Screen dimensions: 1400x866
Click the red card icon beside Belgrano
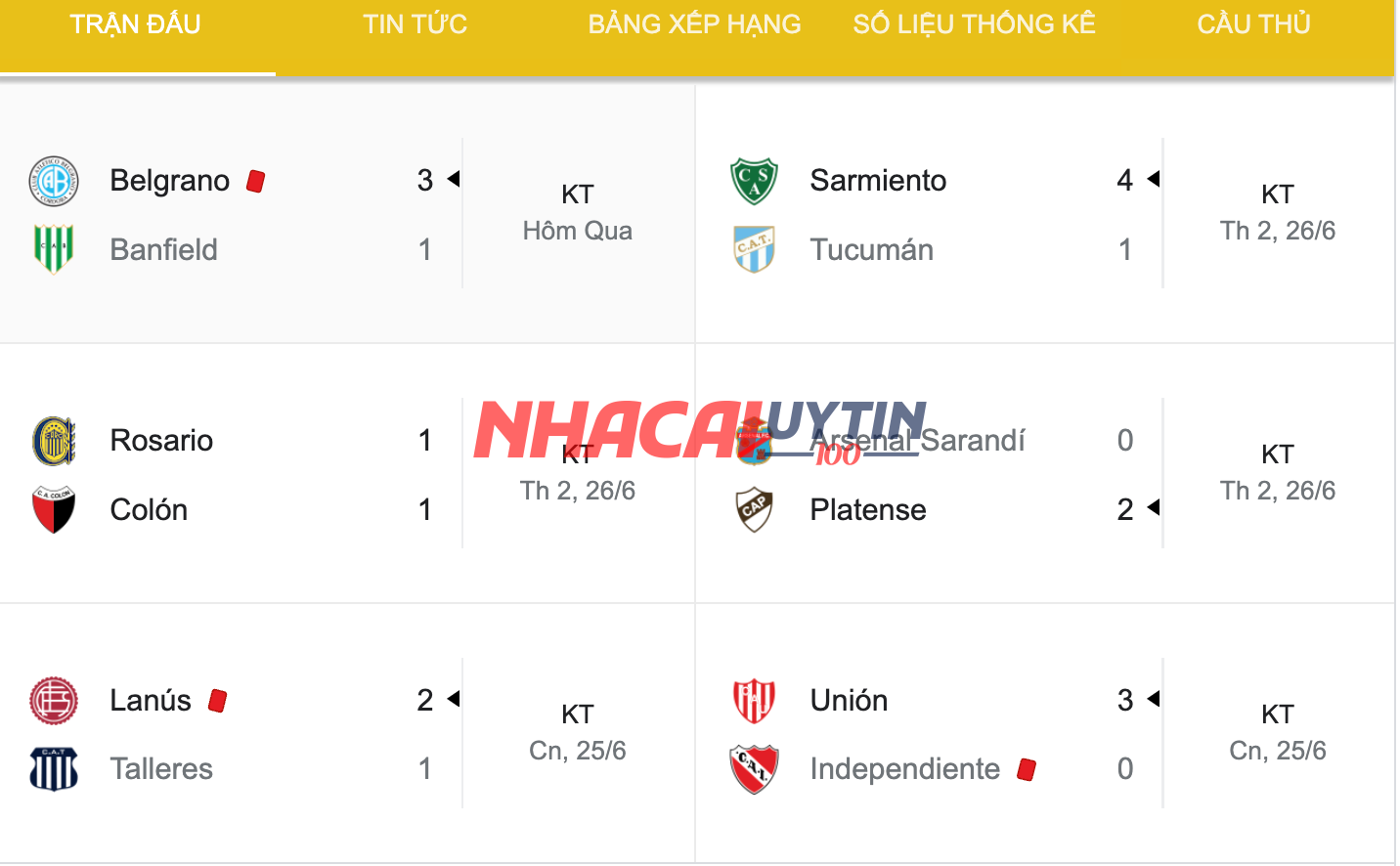256,180
